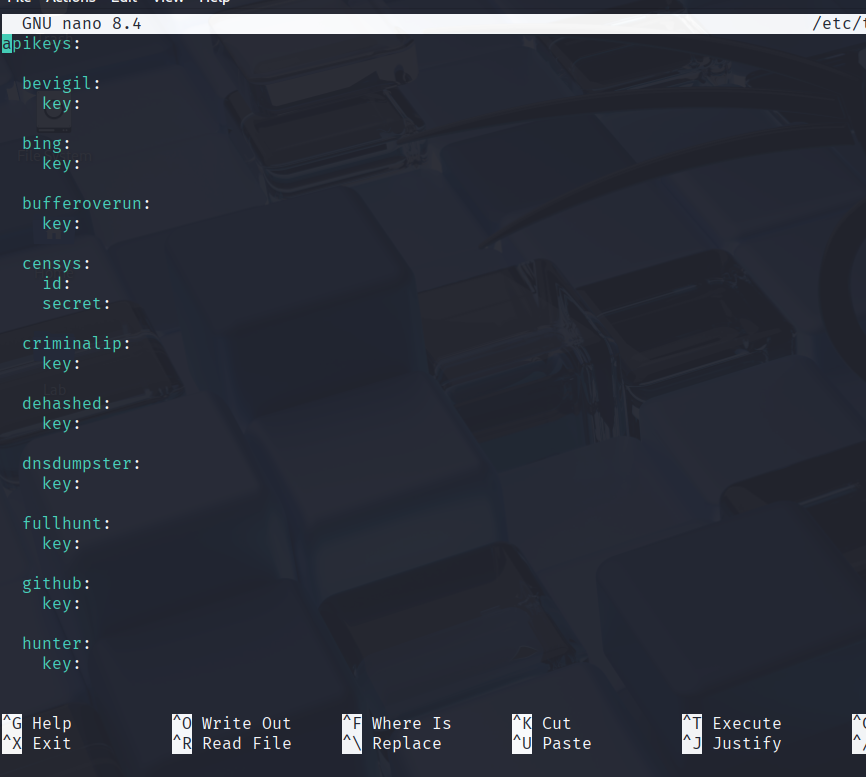
Task: Click the ^J Justify shortcut hint
Action: coord(732,743)
